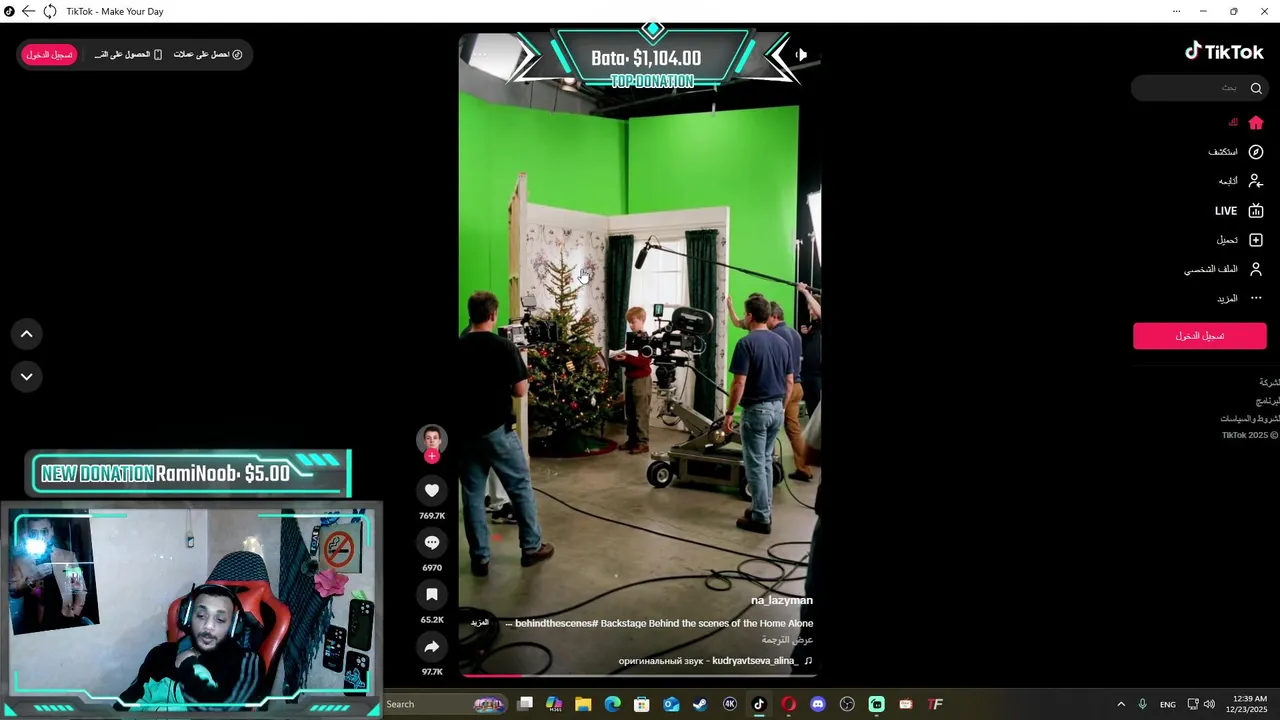Image resolution: width=1280 pixels, height=720 pixels.
Task: Open File Explorer from the taskbar
Action: point(583,704)
